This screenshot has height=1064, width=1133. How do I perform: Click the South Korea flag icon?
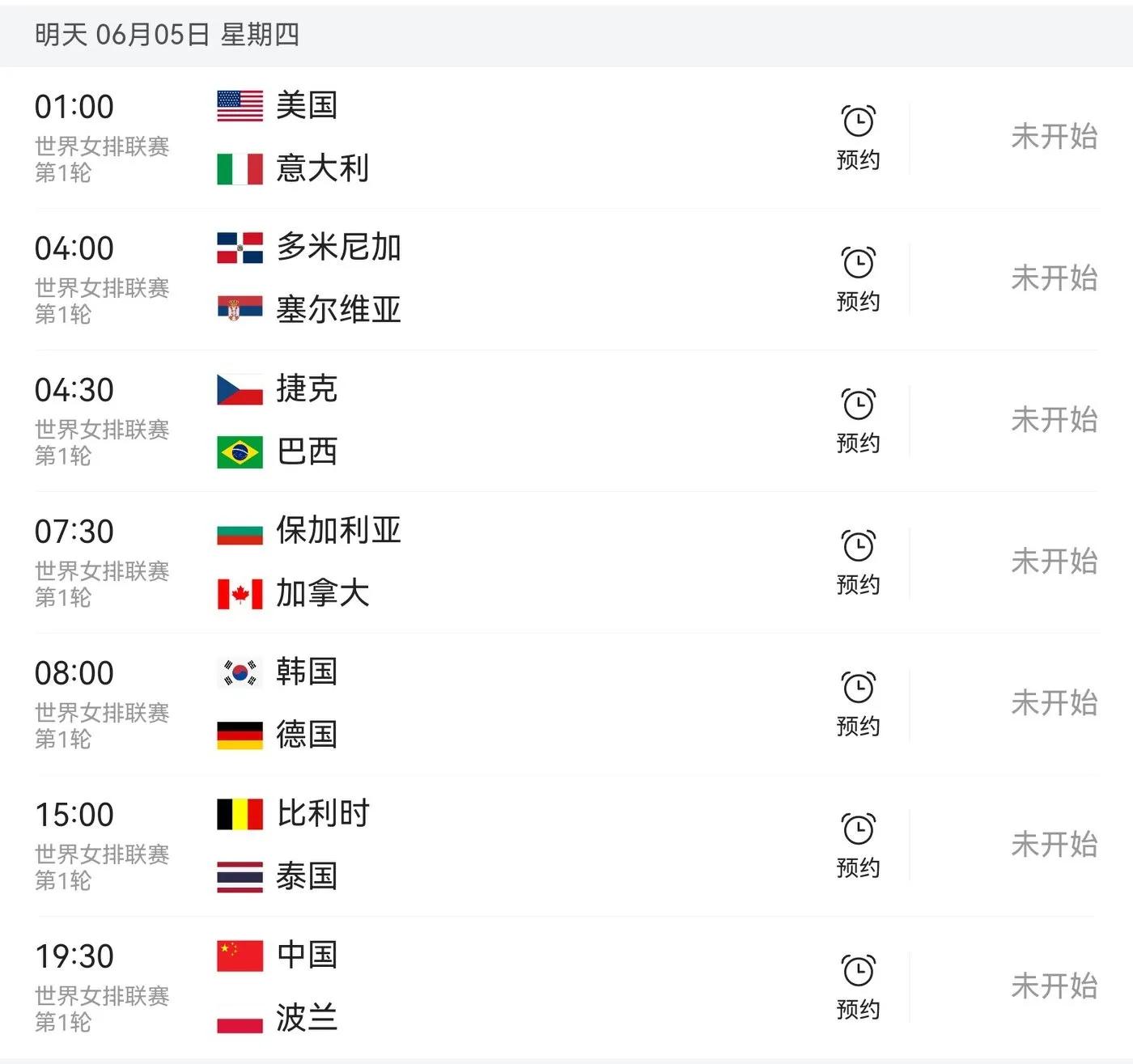coord(240,672)
